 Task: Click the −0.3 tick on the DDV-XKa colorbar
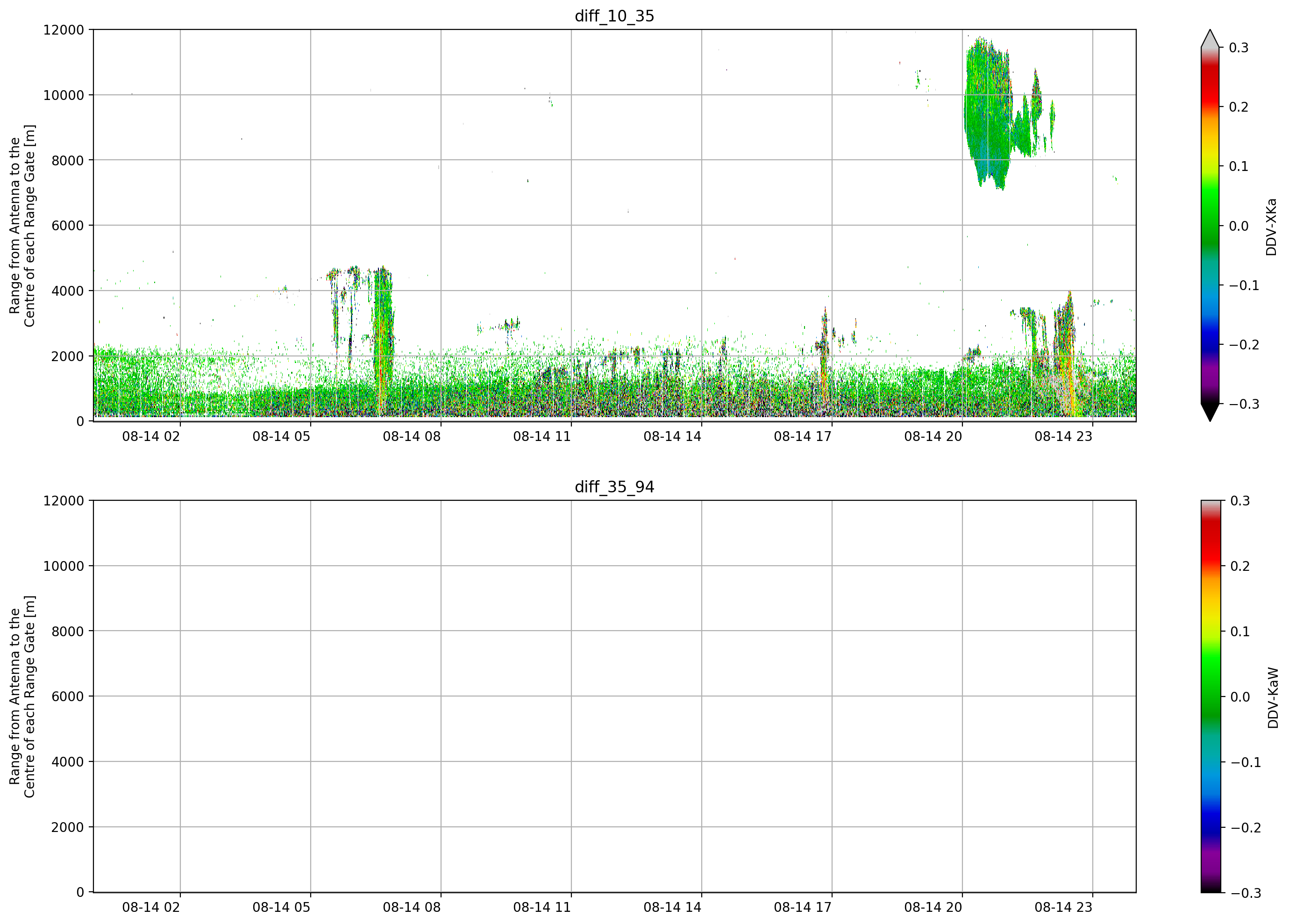1244,404
